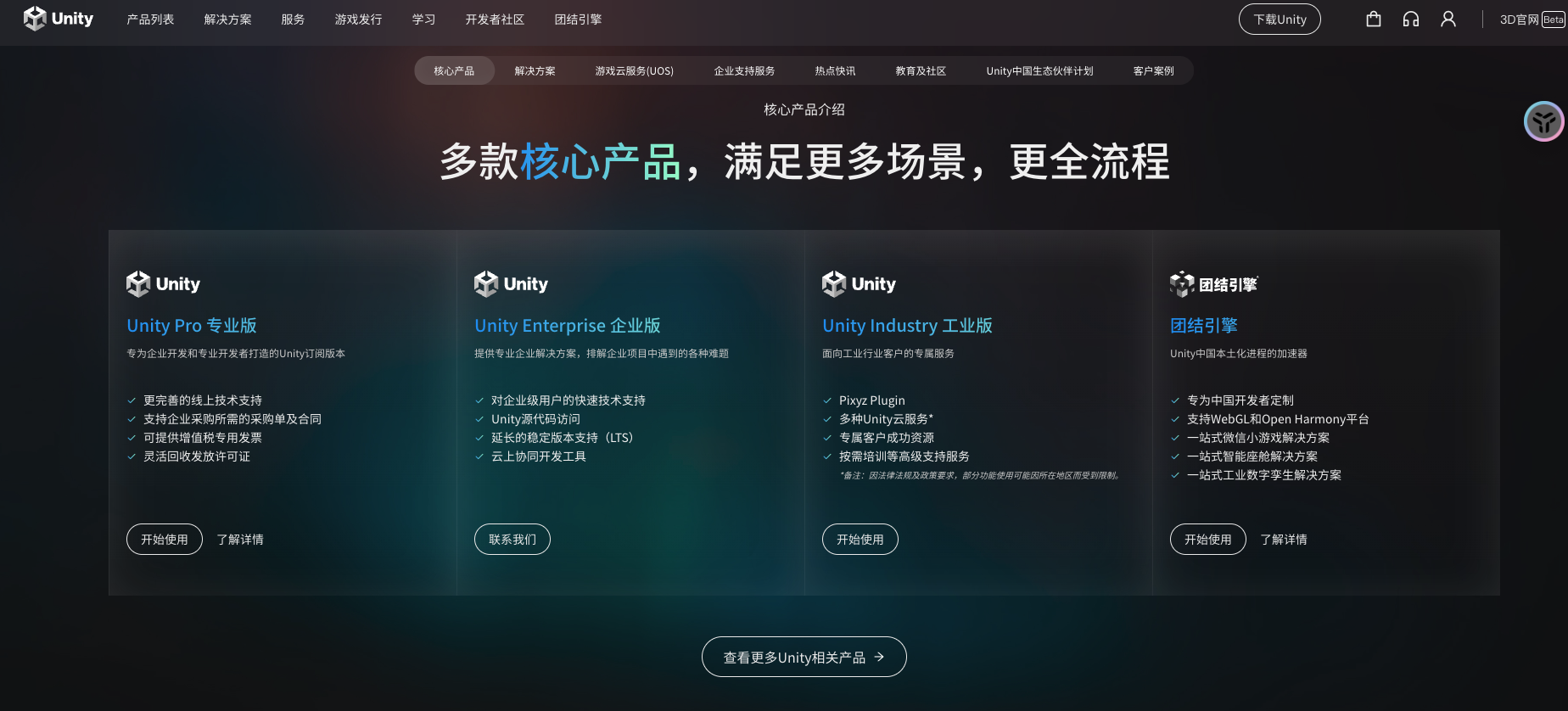Click the text 多种Unity云服务*
Viewport: 1568px width, 711px height.
(887, 419)
